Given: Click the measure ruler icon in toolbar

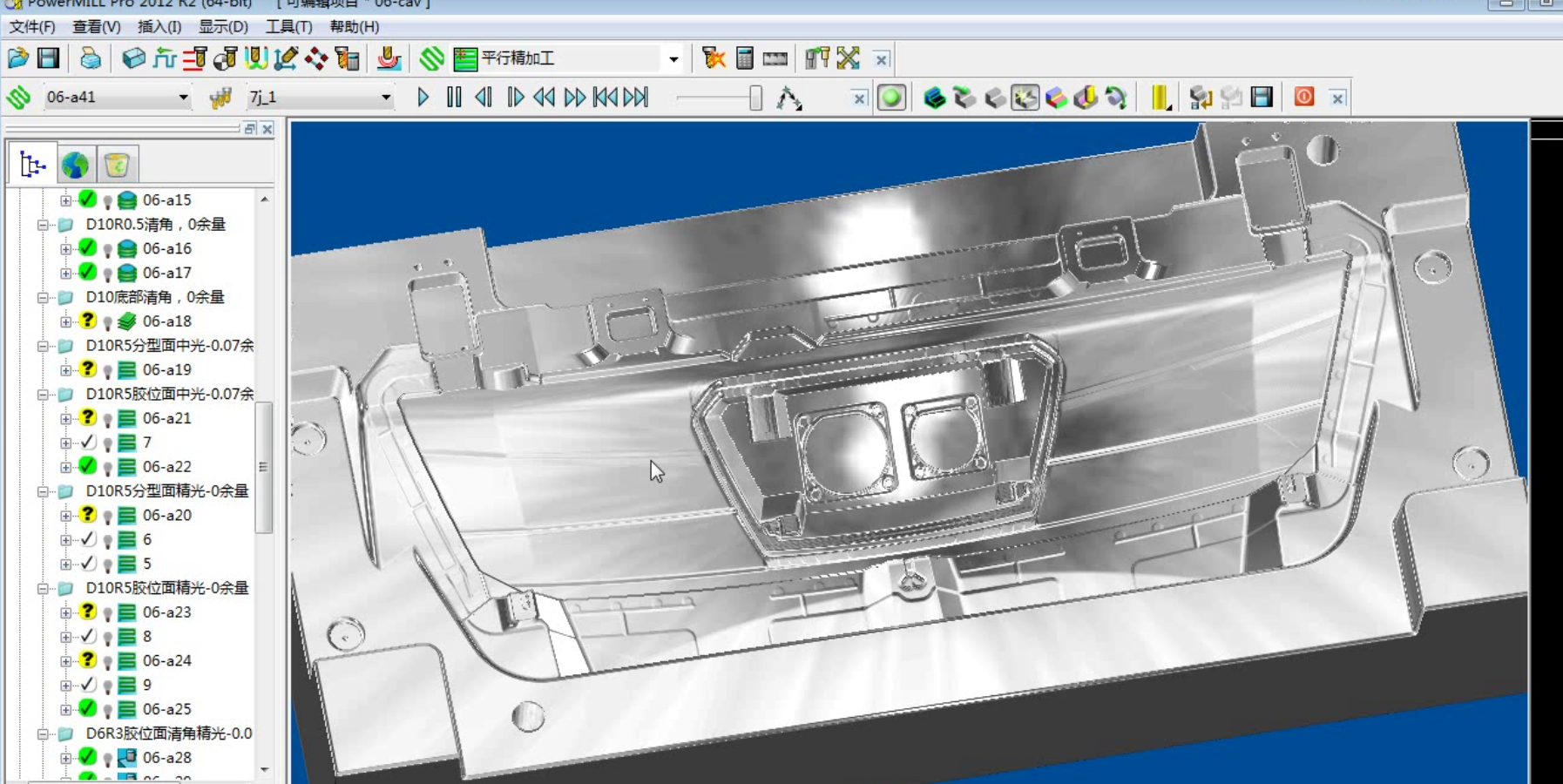Looking at the screenshot, I should pos(775,58).
